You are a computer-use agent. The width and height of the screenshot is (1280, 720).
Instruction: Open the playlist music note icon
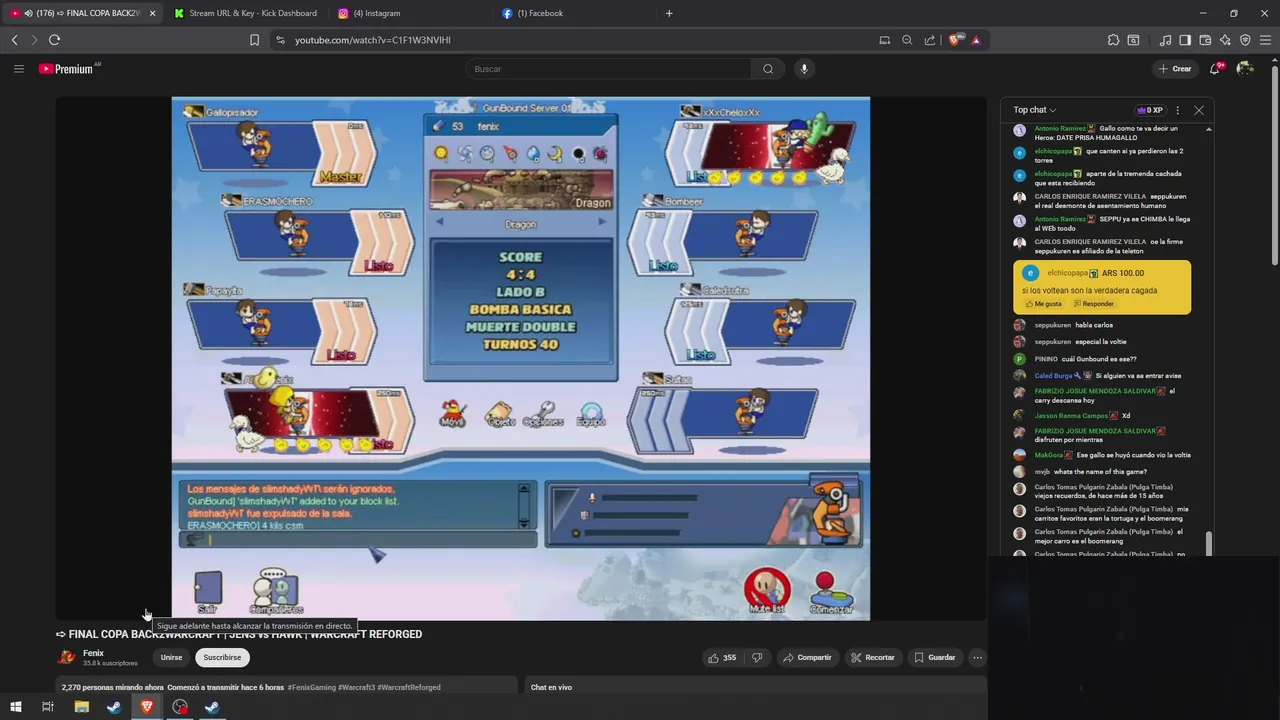[x=1165, y=40]
